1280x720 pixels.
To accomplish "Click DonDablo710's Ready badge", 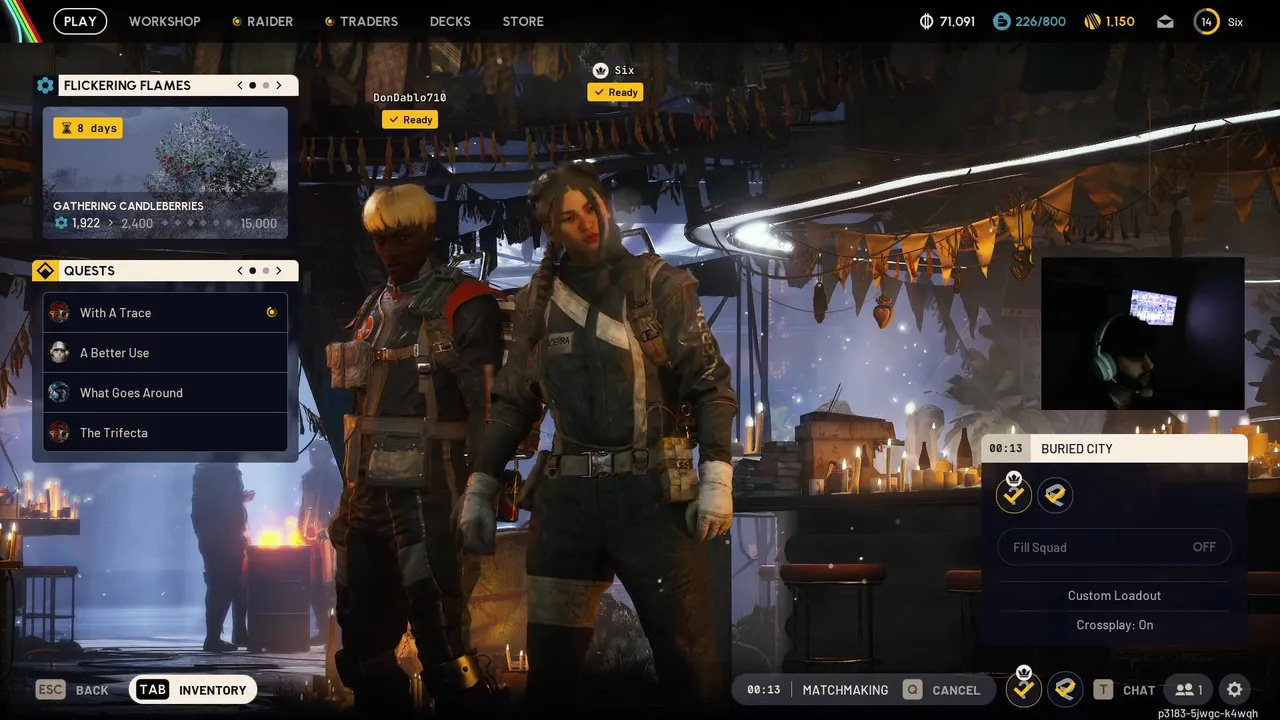I will tap(410, 119).
